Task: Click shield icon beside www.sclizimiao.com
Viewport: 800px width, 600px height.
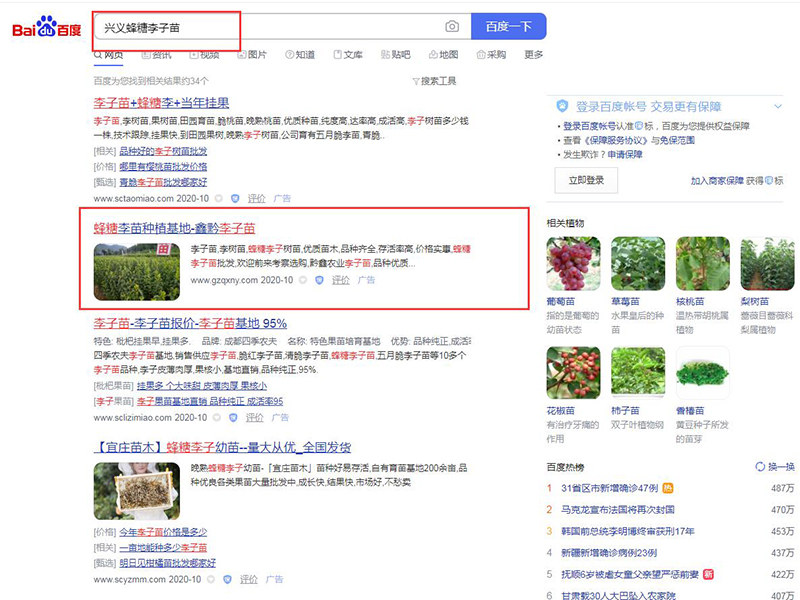Action: coord(233,418)
